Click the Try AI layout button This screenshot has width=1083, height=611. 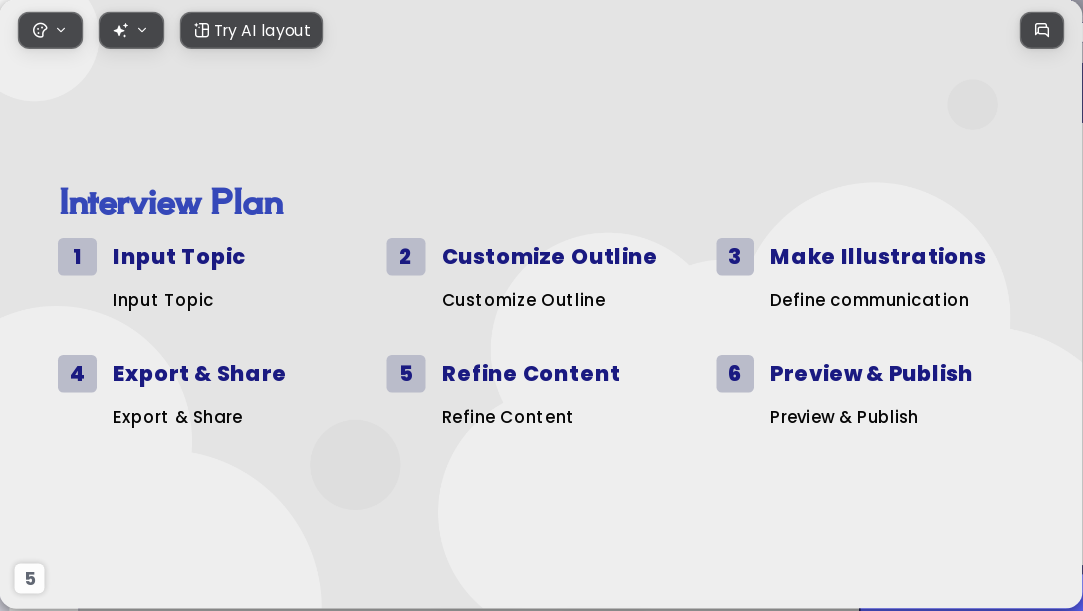[x=251, y=30]
